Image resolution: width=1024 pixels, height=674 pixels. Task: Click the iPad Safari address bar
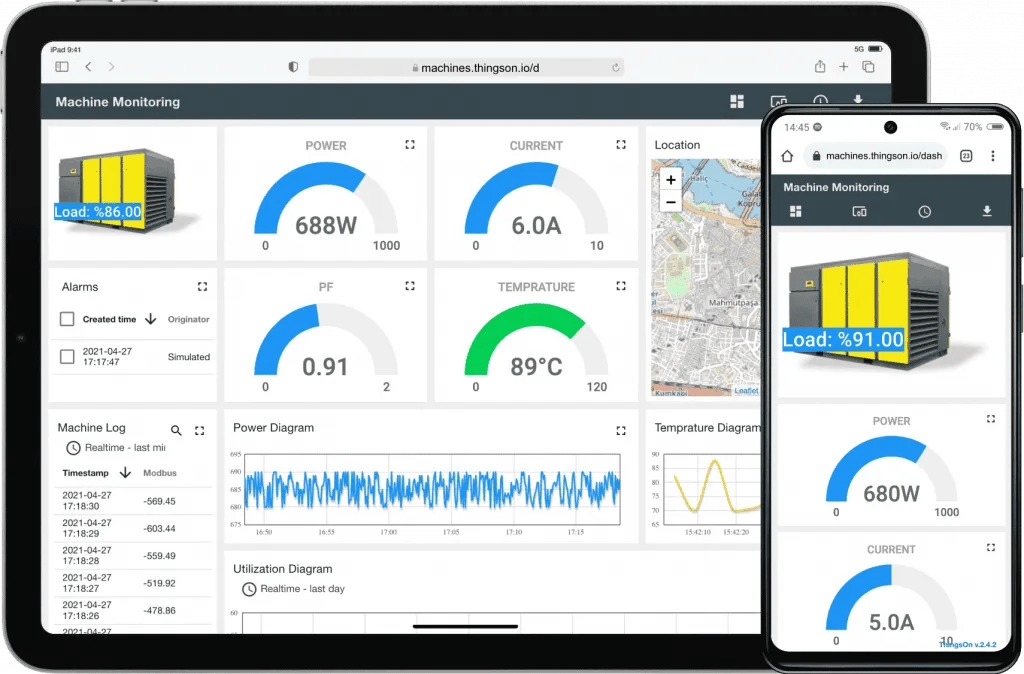(x=466, y=67)
